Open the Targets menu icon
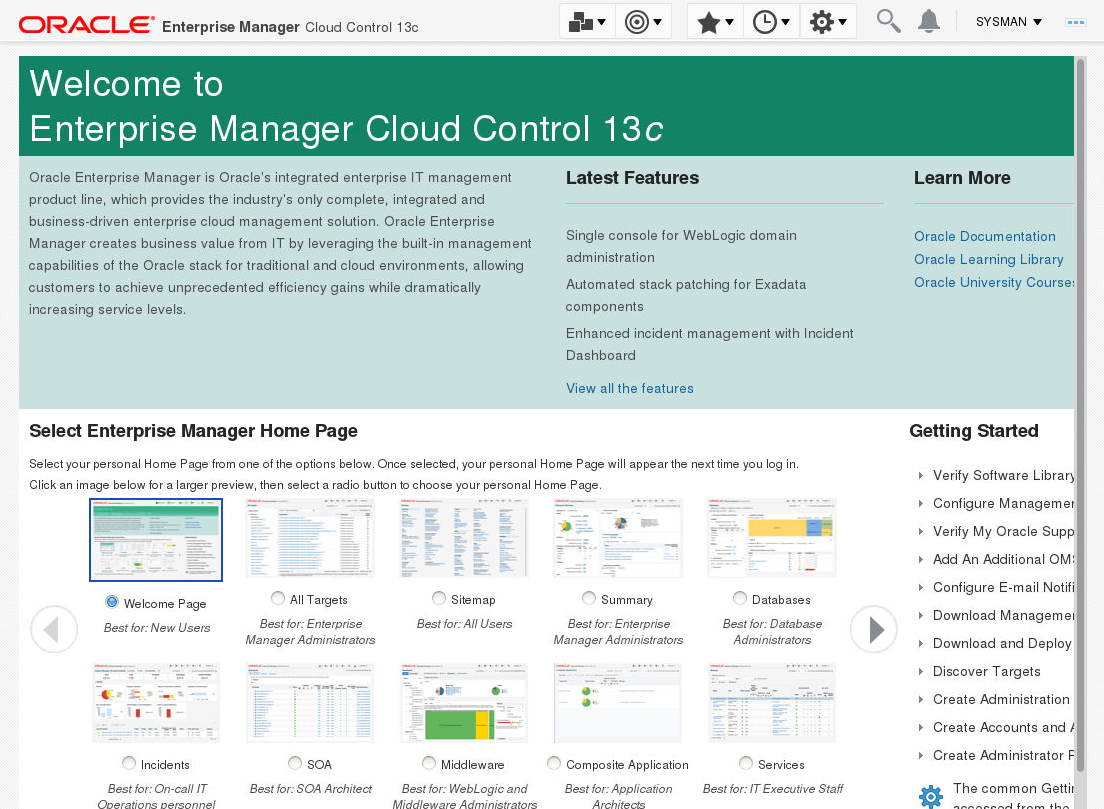 point(643,22)
